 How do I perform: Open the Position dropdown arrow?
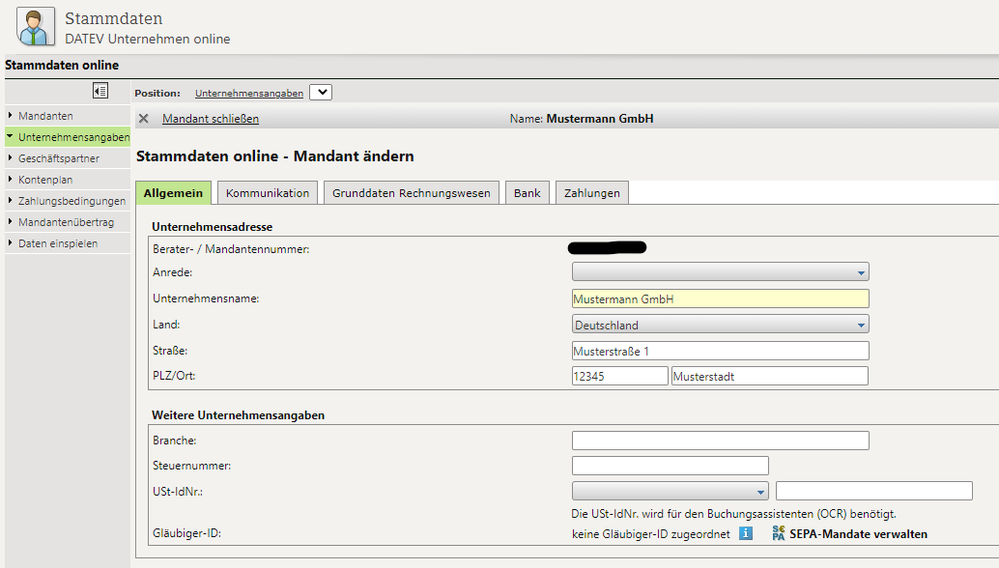click(x=320, y=93)
